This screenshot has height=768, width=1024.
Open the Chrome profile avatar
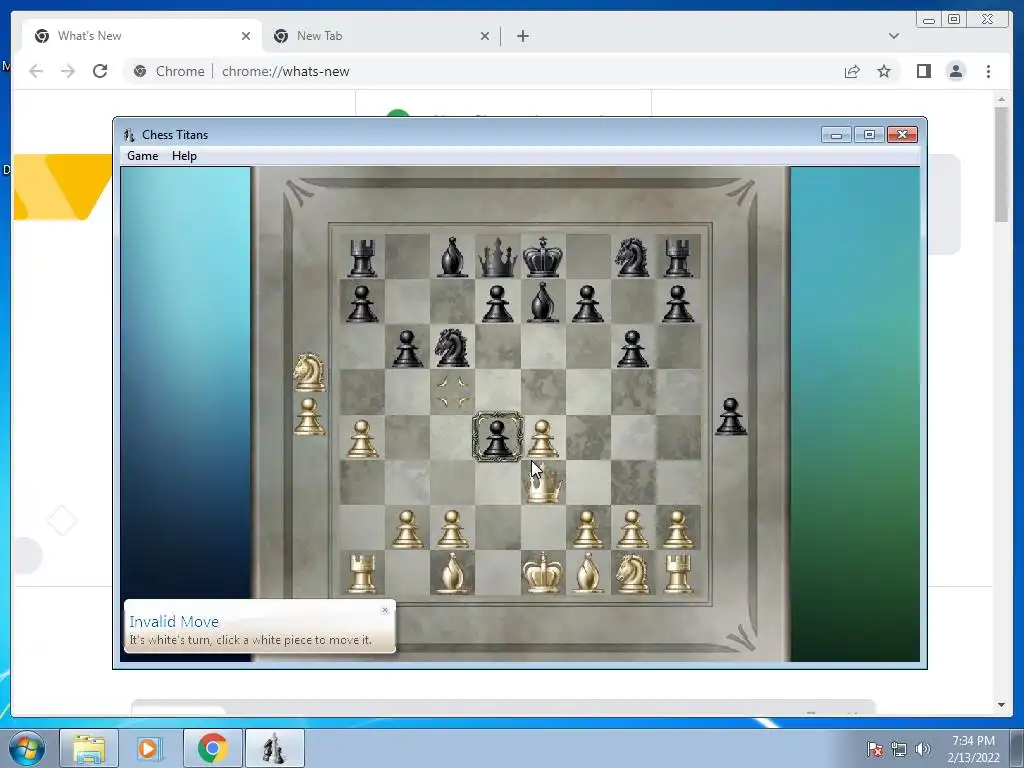coord(955,71)
